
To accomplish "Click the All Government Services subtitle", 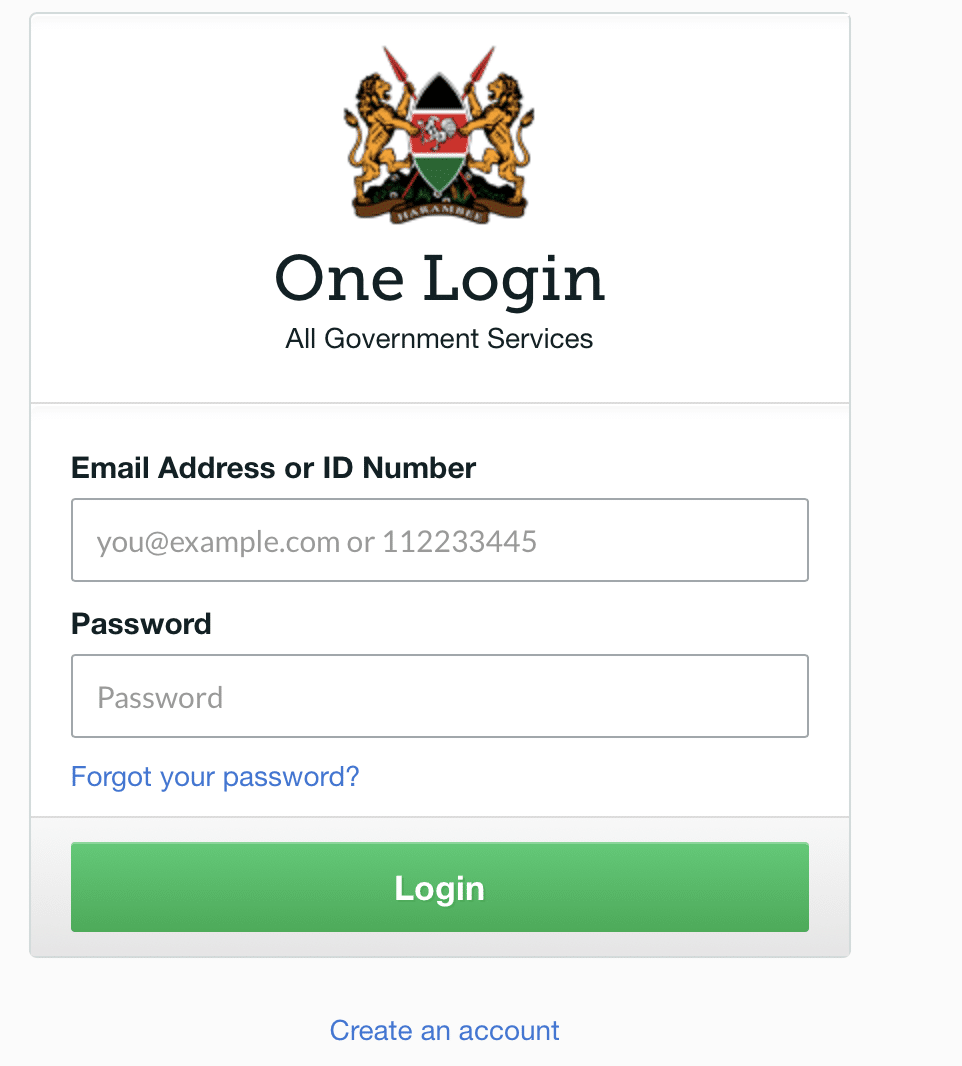I will (x=439, y=338).
